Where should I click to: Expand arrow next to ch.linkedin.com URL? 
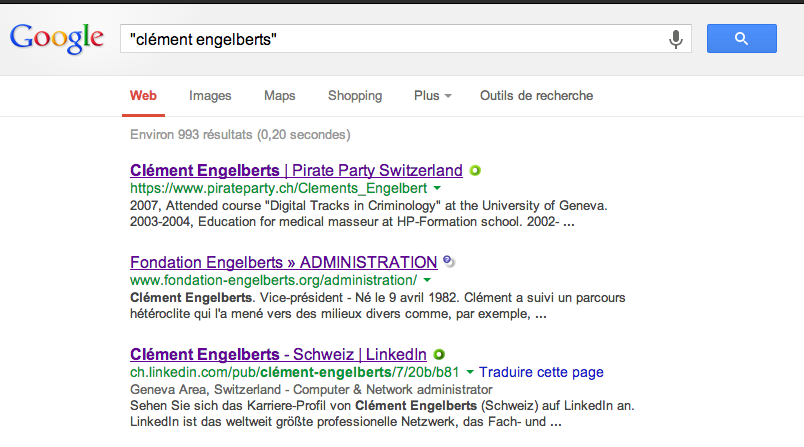470,372
